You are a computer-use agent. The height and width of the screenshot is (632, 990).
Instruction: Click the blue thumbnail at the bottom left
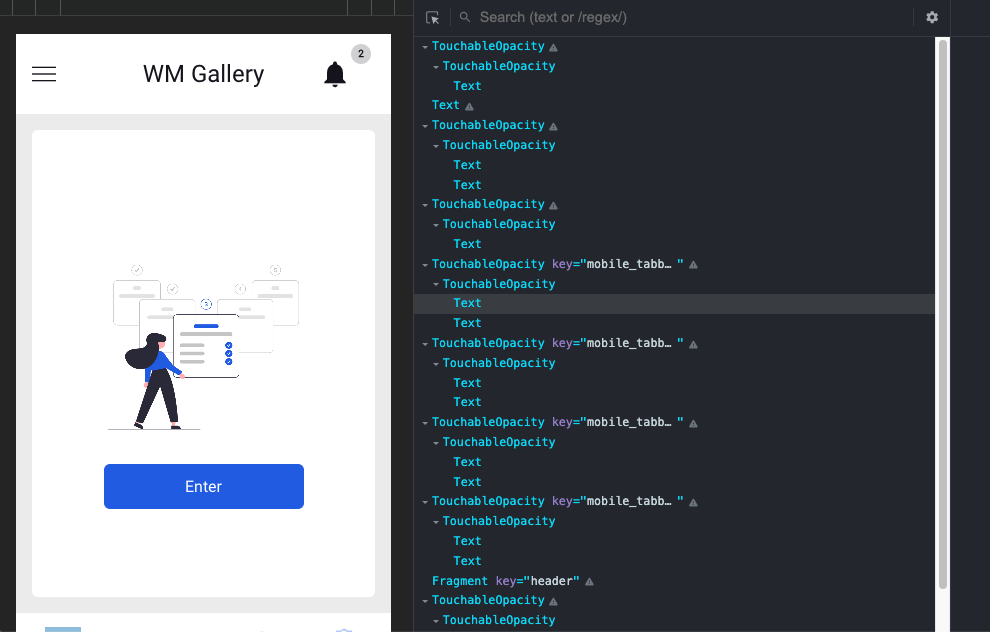pos(63,629)
